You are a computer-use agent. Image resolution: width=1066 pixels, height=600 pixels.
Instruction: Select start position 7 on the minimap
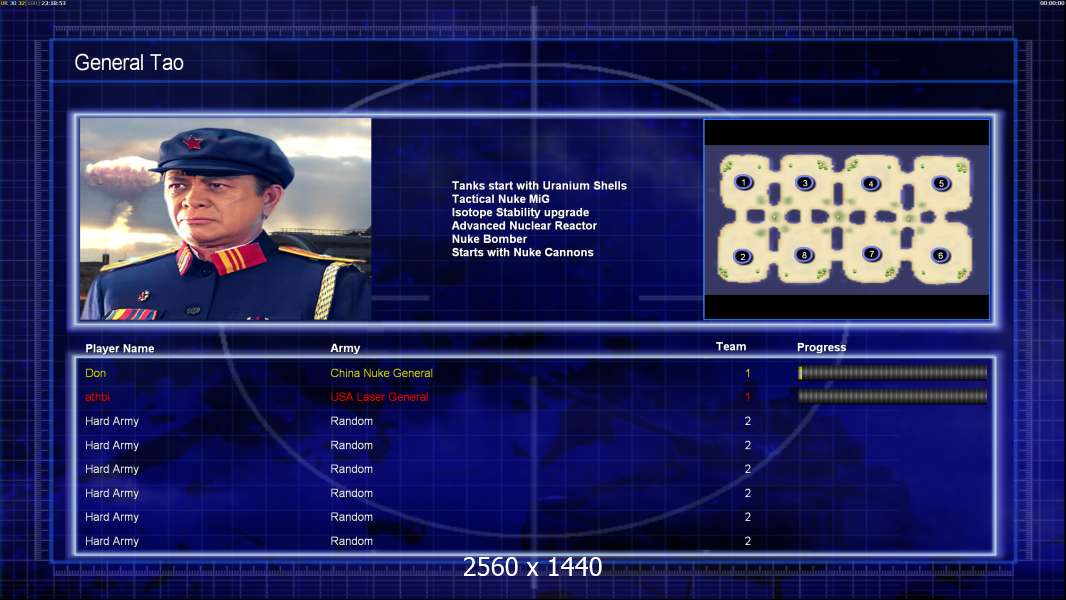[872, 253]
